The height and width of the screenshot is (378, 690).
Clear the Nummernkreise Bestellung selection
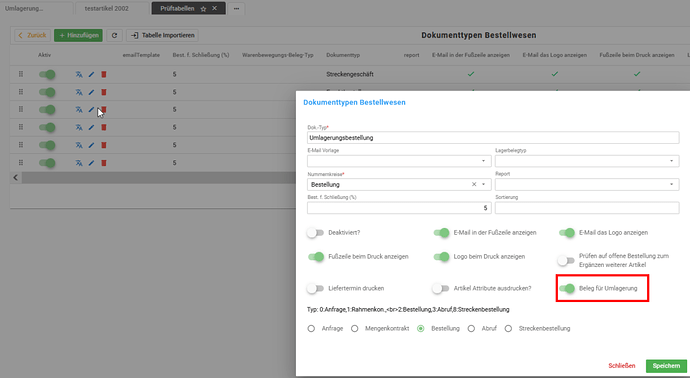tap(474, 184)
